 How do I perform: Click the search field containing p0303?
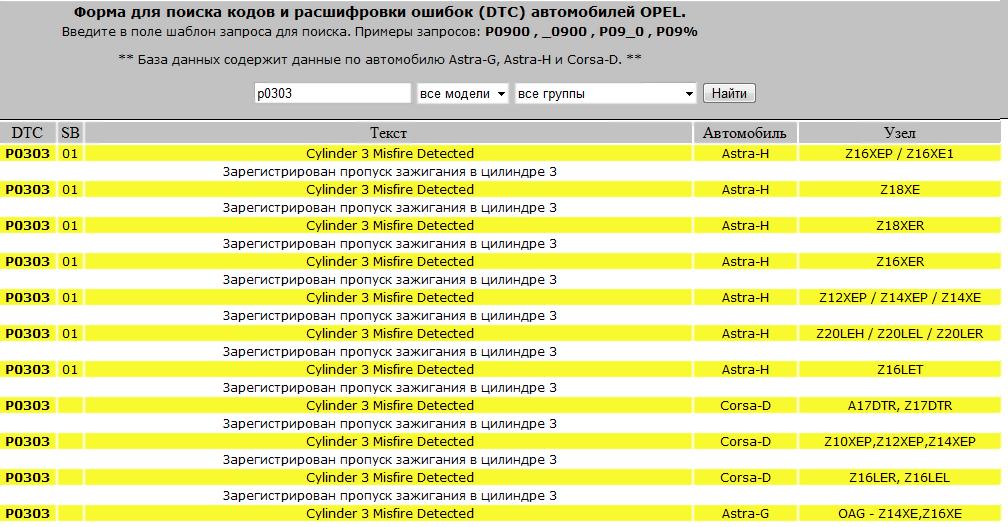(331, 93)
